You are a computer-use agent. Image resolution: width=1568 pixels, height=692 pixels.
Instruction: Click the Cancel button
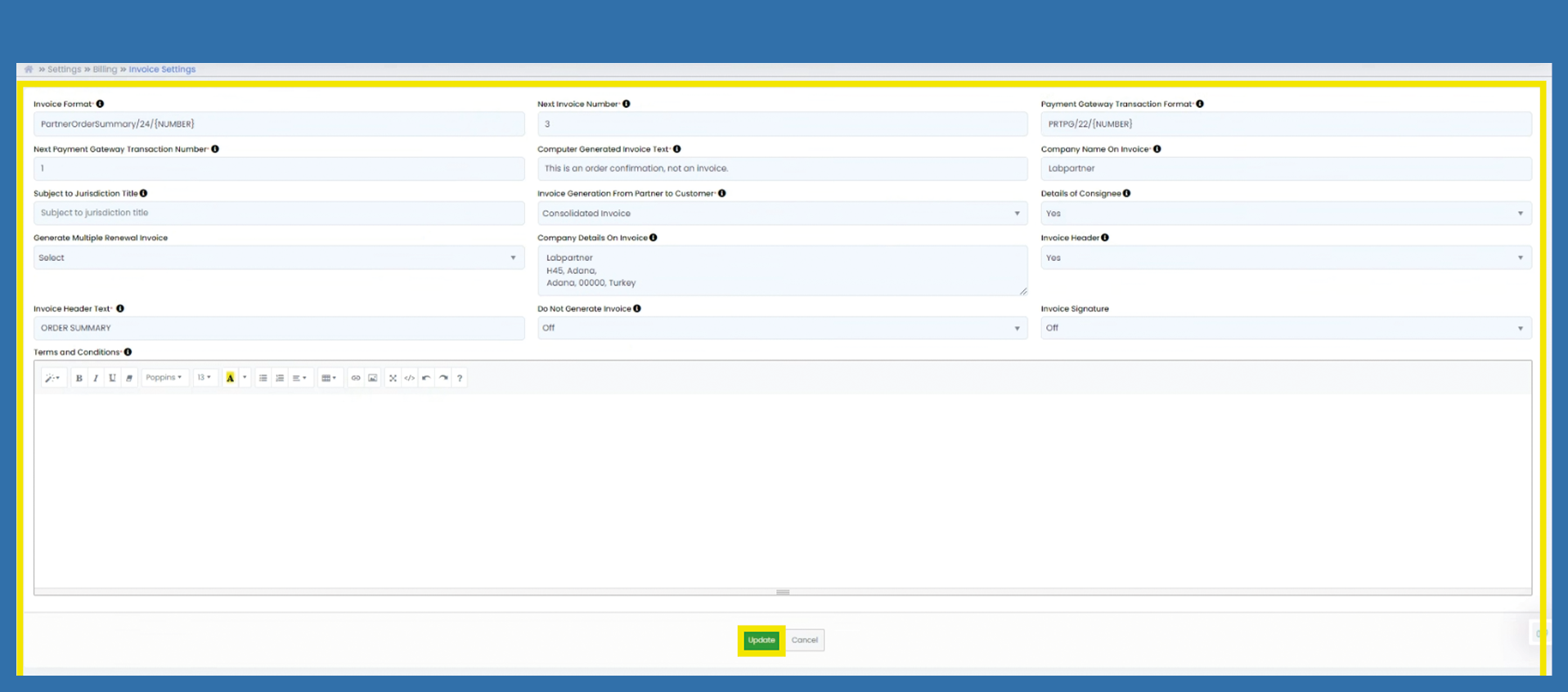point(805,640)
